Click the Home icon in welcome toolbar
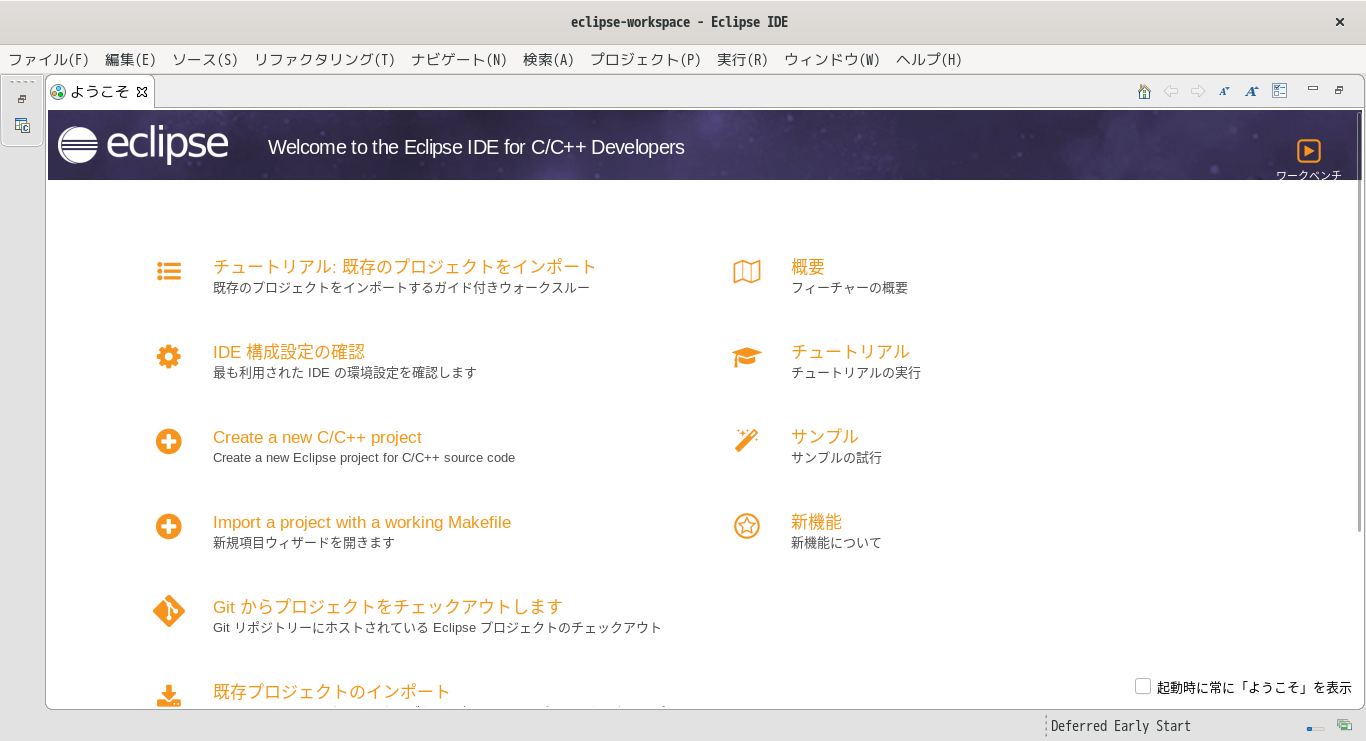1366x741 pixels. pyautogui.click(x=1144, y=91)
